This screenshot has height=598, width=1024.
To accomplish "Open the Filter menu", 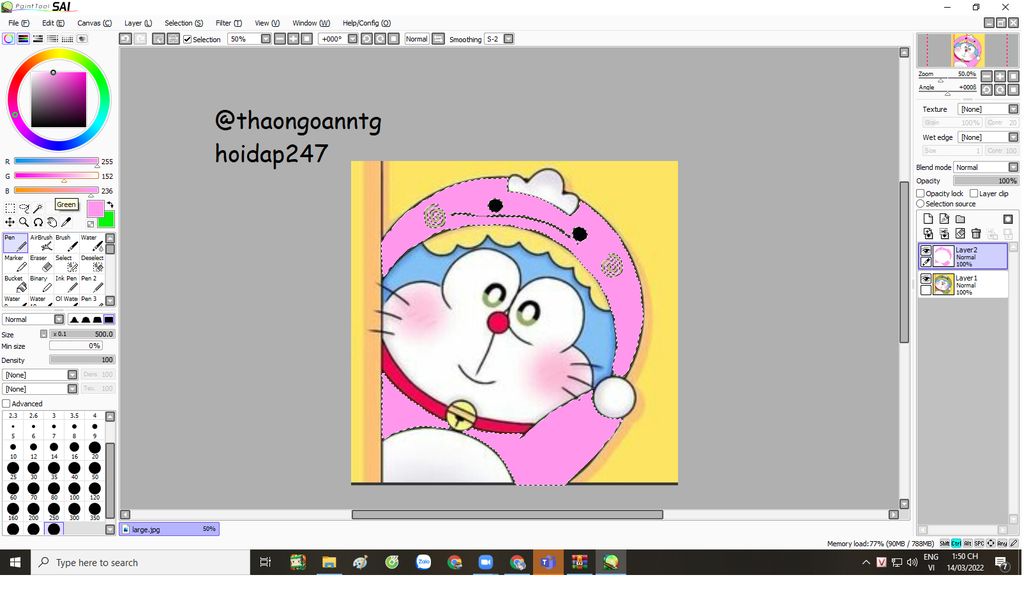I will pos(229,23).
